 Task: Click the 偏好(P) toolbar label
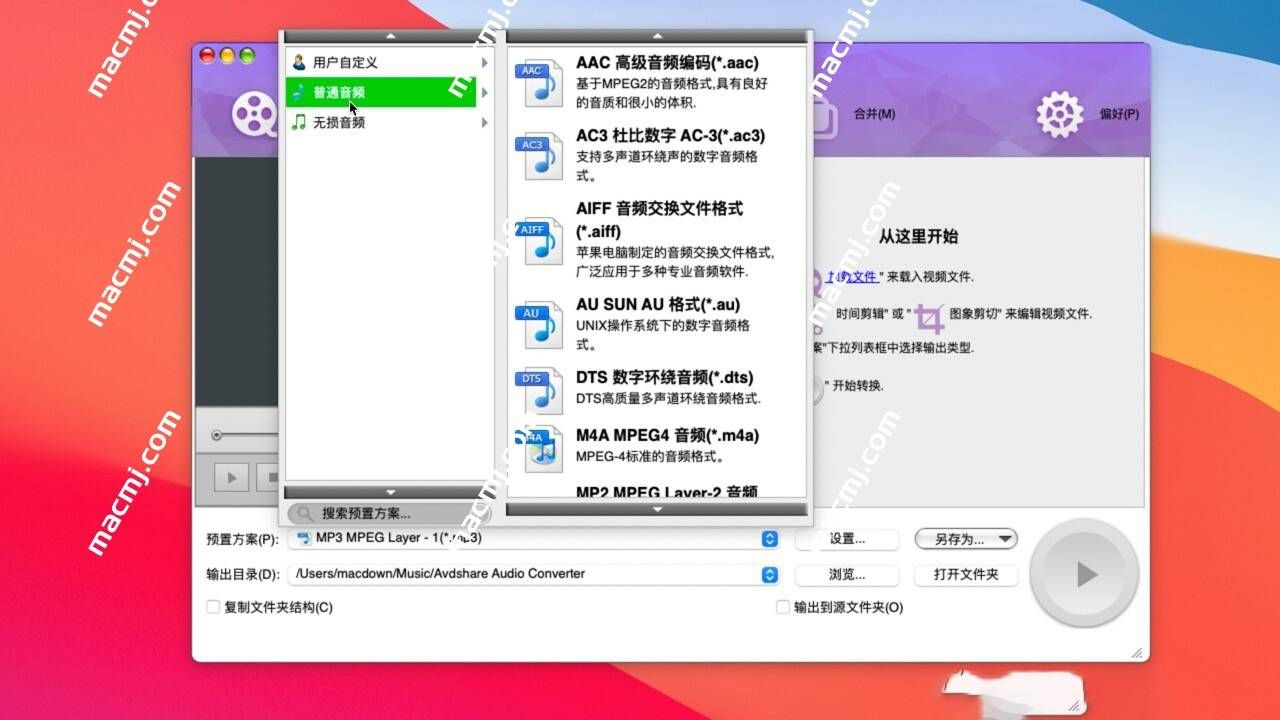(1119, 114)
